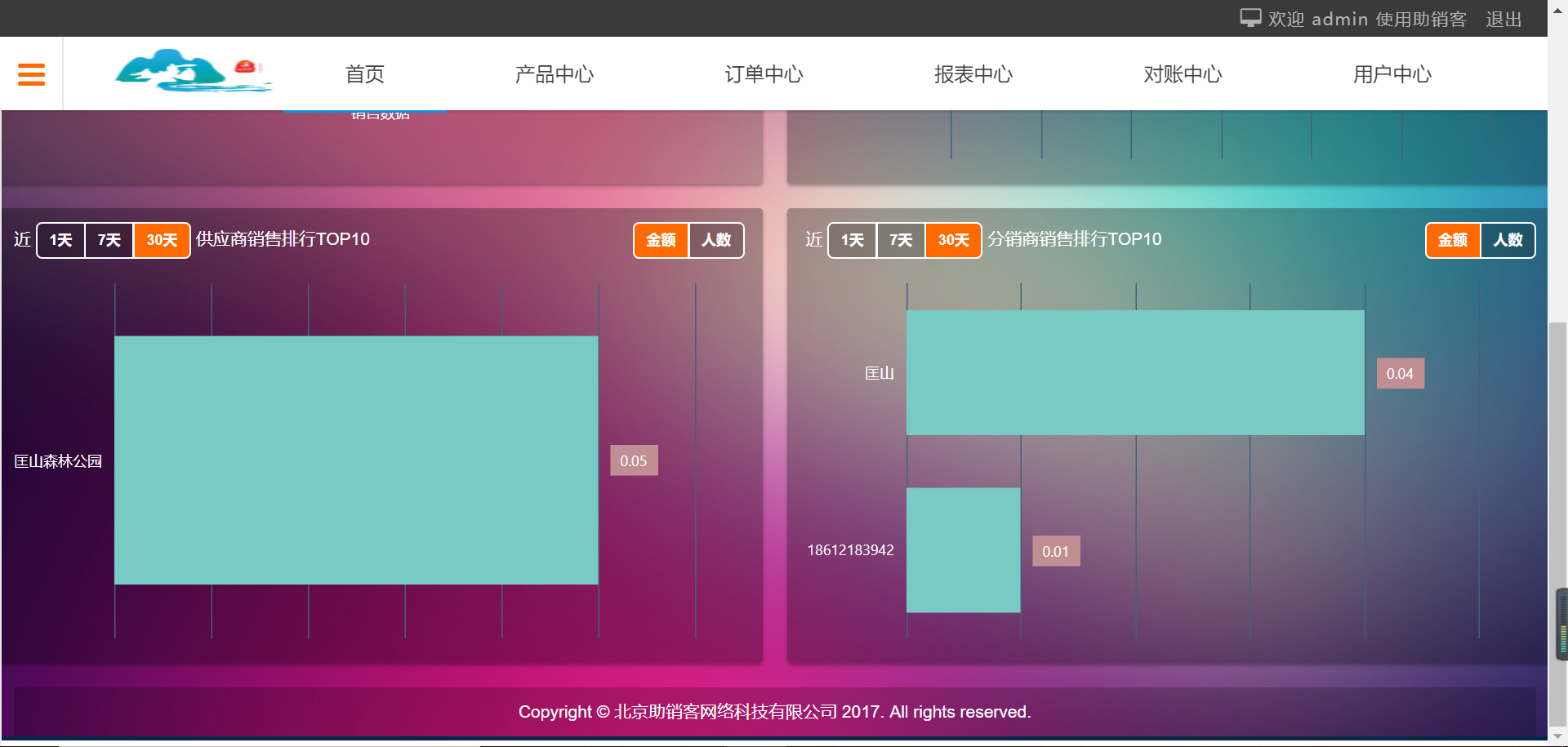Switch distributor ranking to 人数
This screenshot has width=1568, height=747.
click(1508, 240)
